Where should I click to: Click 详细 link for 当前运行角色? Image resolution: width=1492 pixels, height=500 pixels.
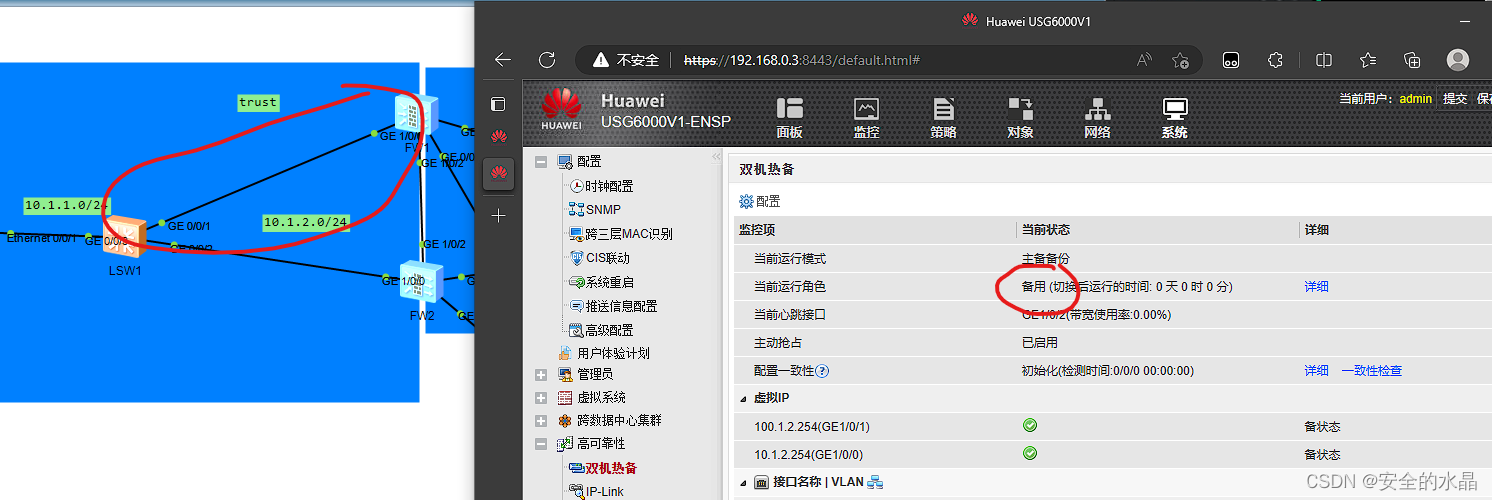click(x=1316, y=287)
